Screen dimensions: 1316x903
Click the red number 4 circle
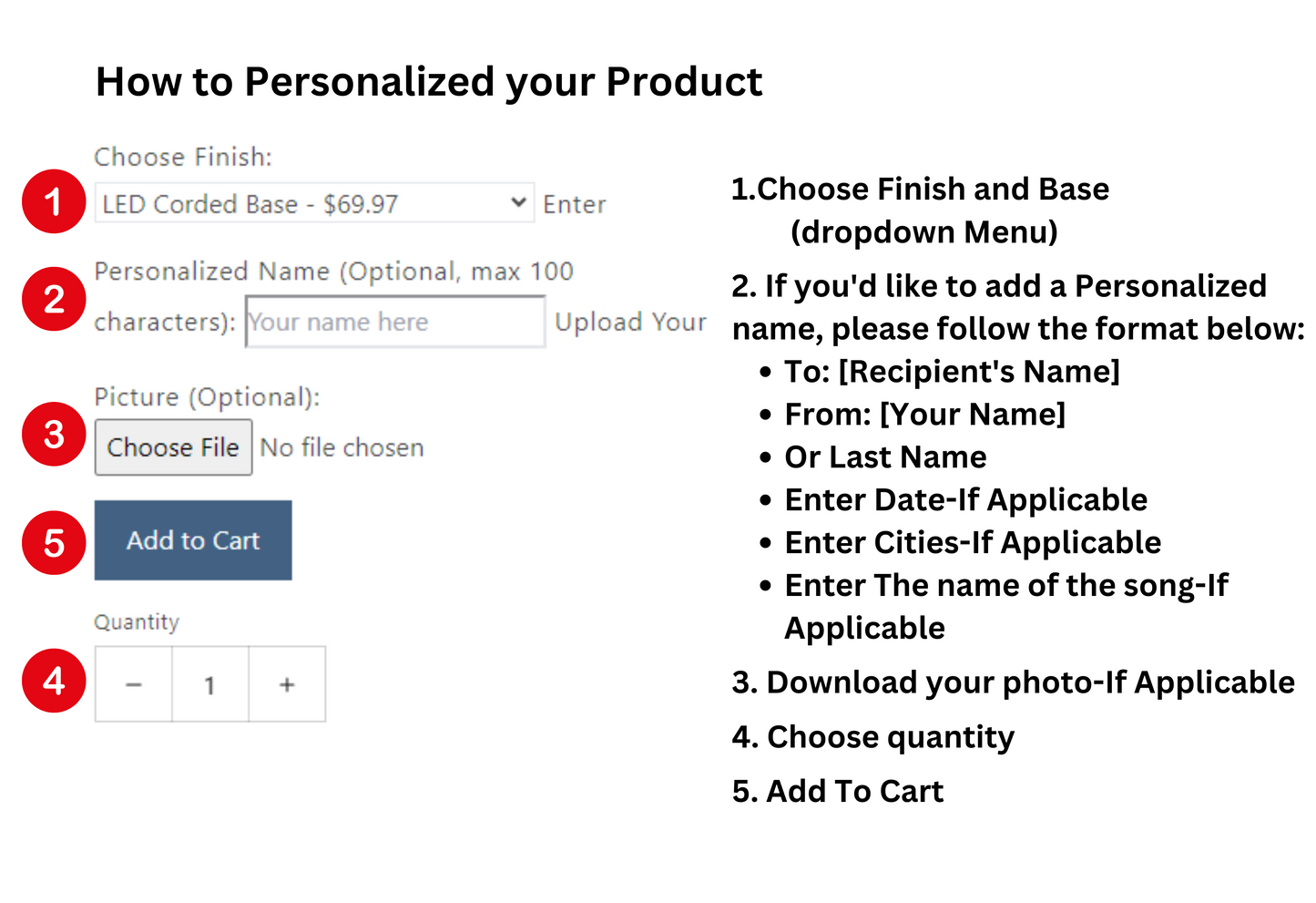(x=54, y=680)
